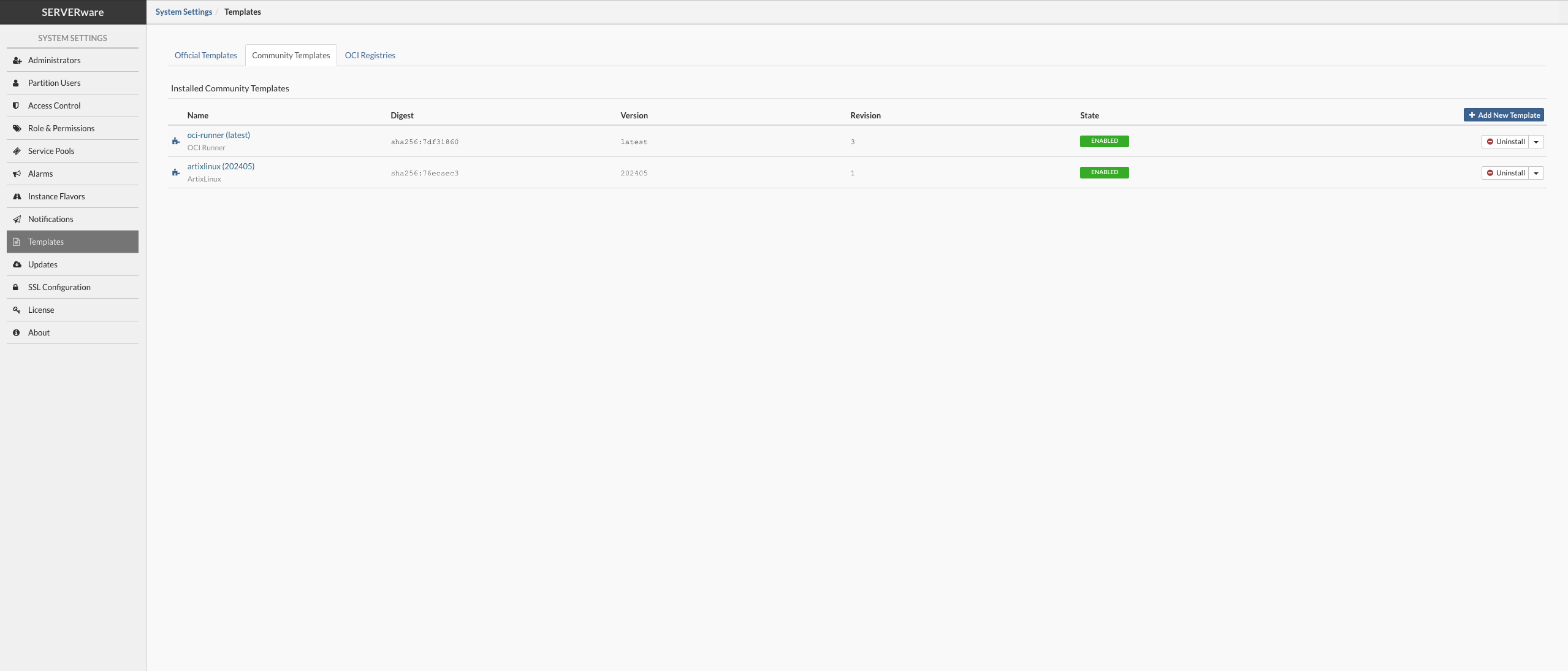Uninstall the artixlinux template
This screenshot has height=671, width=1568.
click(x=1505, y=173)
